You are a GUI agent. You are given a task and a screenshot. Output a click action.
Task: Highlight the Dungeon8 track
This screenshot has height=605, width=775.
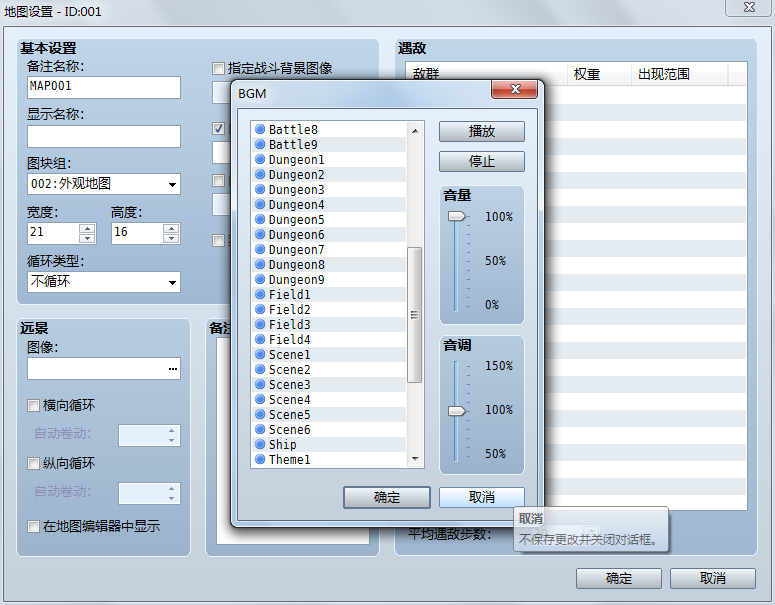(x=329, y=264)
